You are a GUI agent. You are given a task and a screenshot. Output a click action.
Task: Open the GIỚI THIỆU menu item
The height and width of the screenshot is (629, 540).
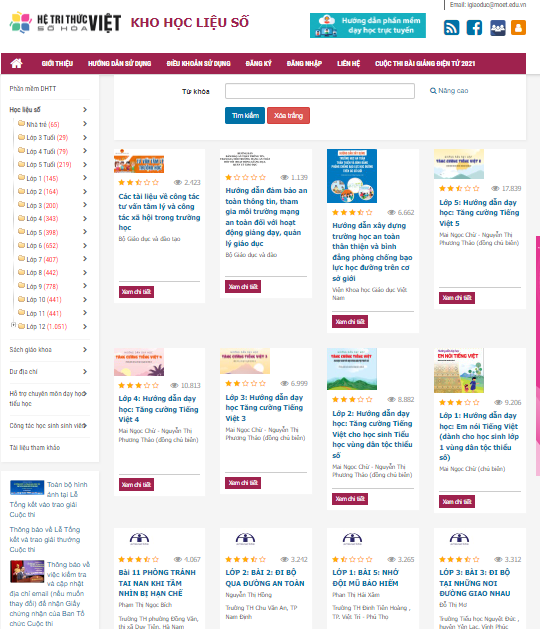tap(57, 63)
